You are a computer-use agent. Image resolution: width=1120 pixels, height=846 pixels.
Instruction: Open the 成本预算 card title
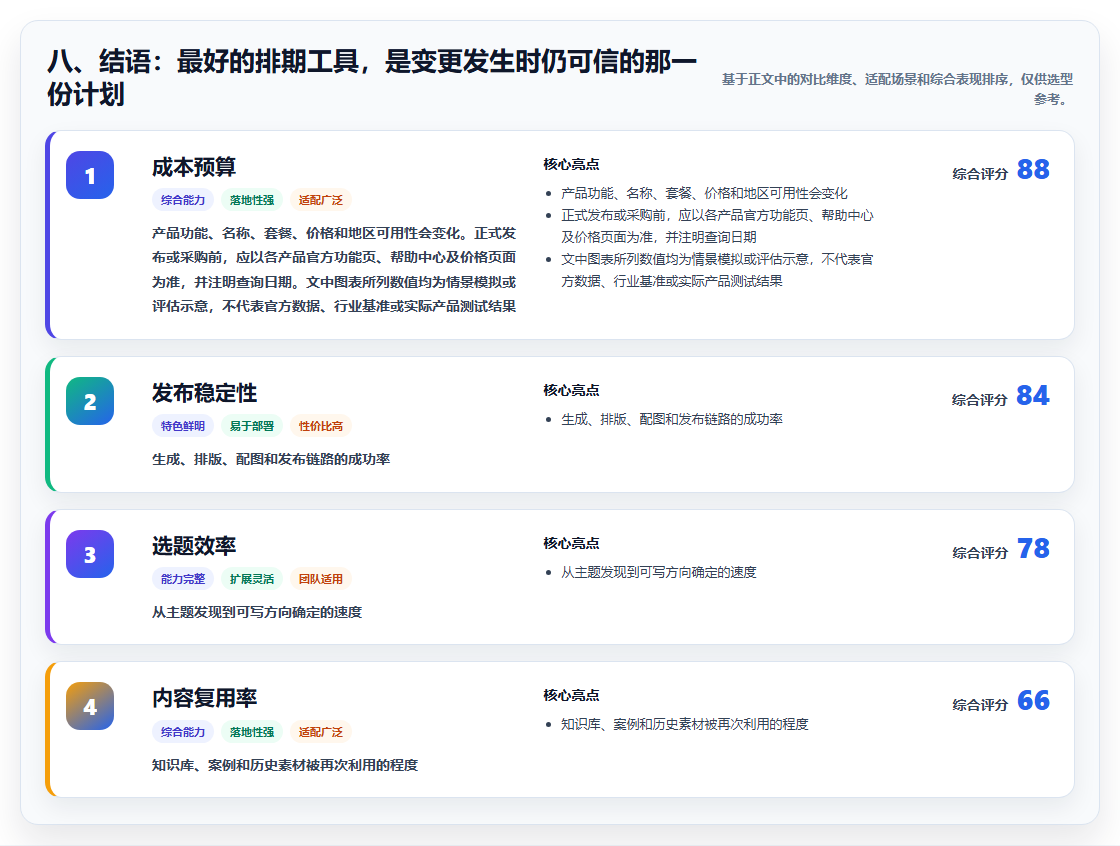194,167
